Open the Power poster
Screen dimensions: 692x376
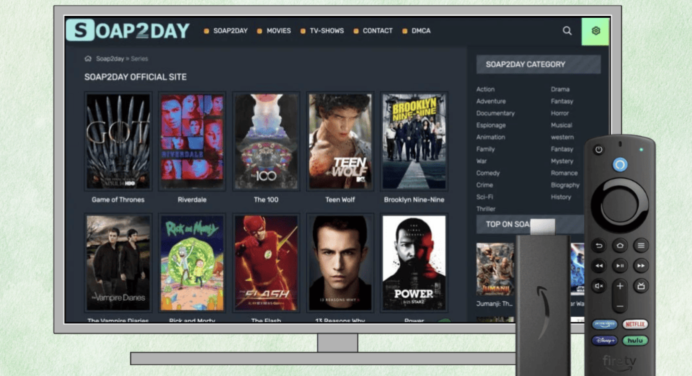414,263
